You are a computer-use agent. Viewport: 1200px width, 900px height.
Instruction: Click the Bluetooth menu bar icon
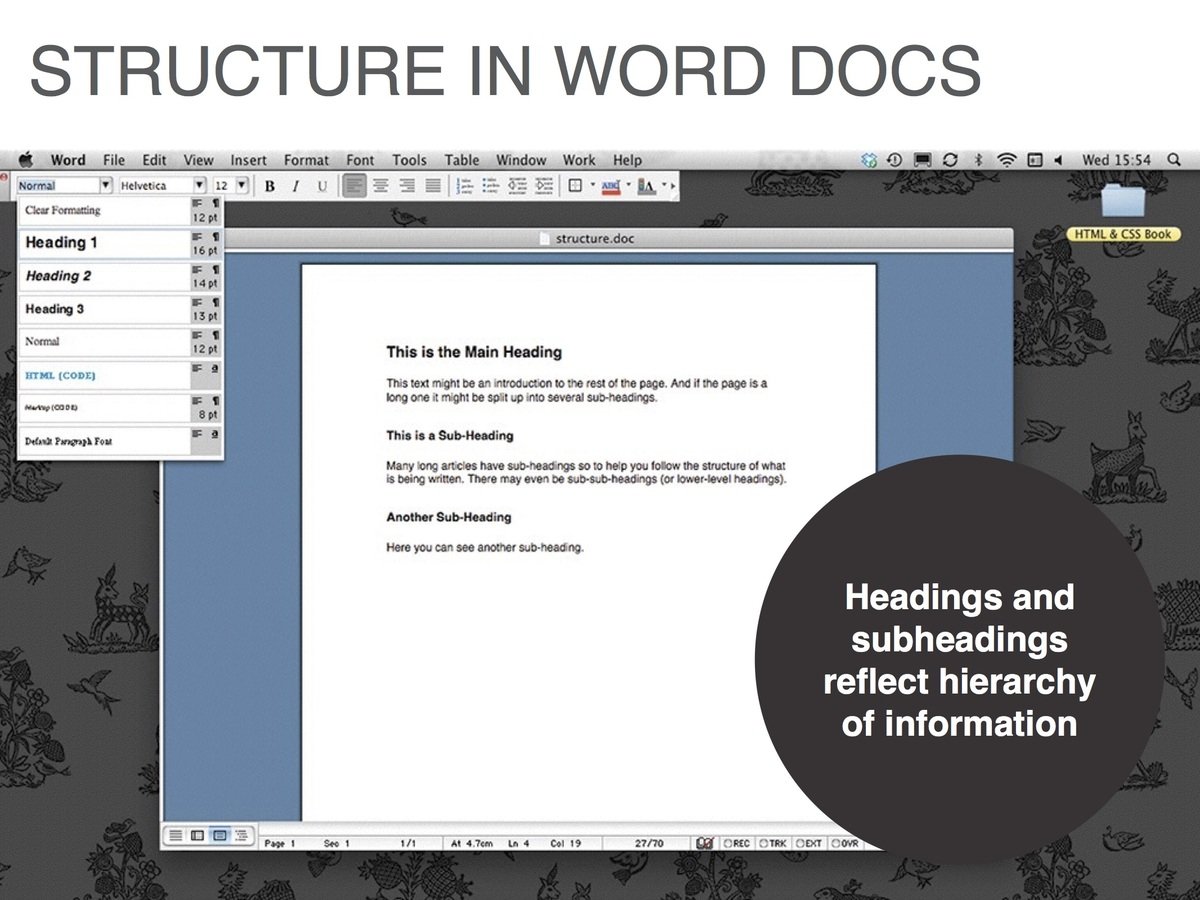[978, 160]
